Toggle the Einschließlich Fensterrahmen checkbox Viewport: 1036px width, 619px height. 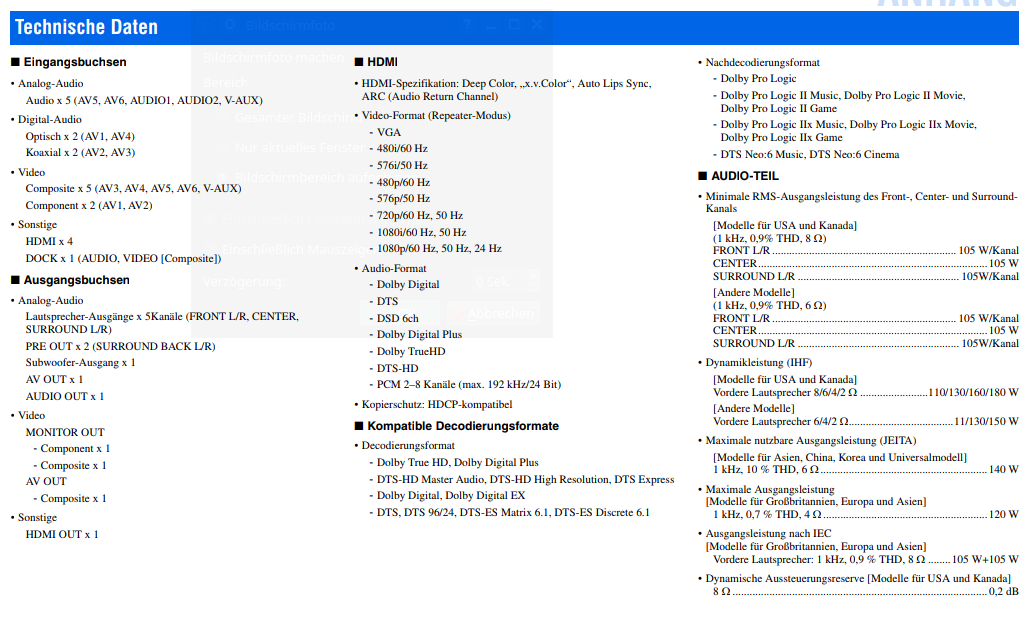tap(210, 219)
